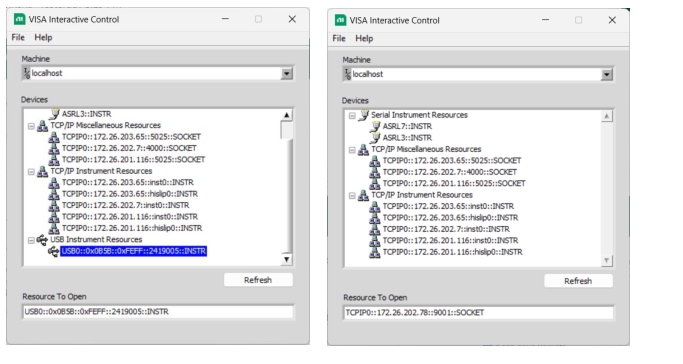The width and height of the screenshot is (683, 364).
Task: Click NI logo icon in right window title bar
Action: tap(340, 20)
